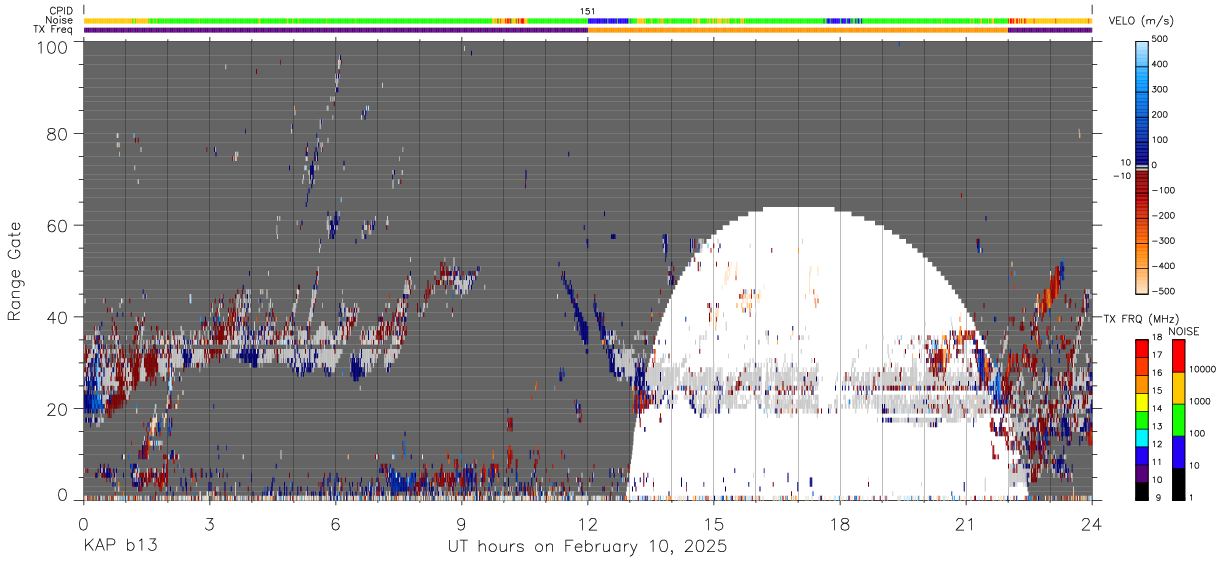
Task: Click the 12 hour tick label
Action: click(x=588, y=523)
